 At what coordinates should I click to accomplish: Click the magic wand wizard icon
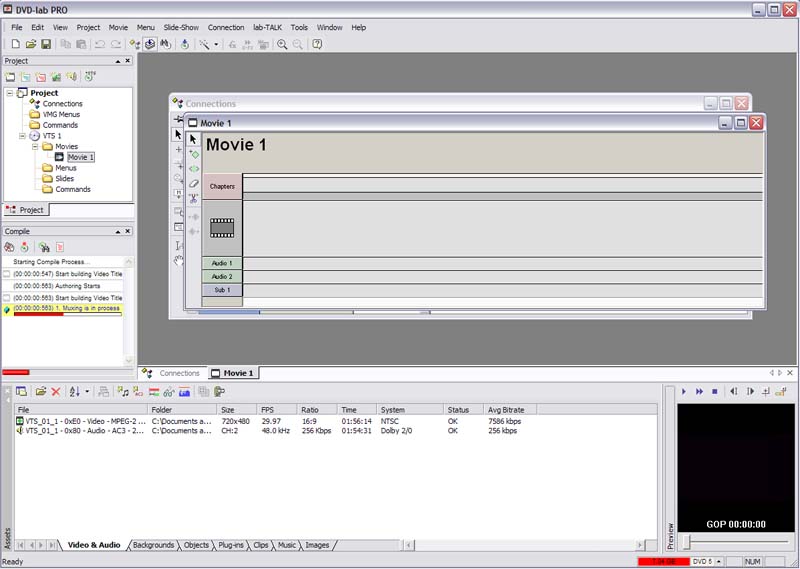click(x=204, y=44)
